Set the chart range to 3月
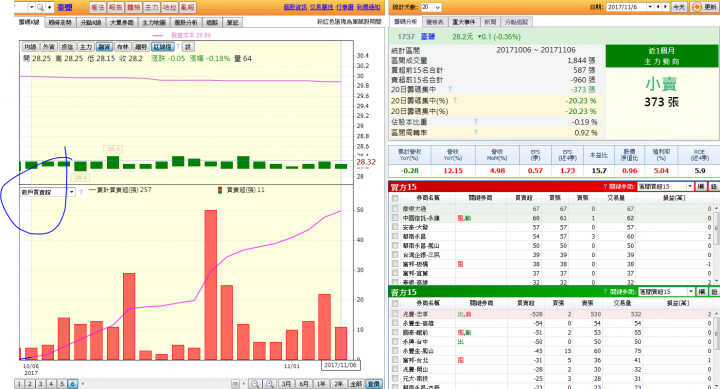720x389 pixels. tap(286, 384)
